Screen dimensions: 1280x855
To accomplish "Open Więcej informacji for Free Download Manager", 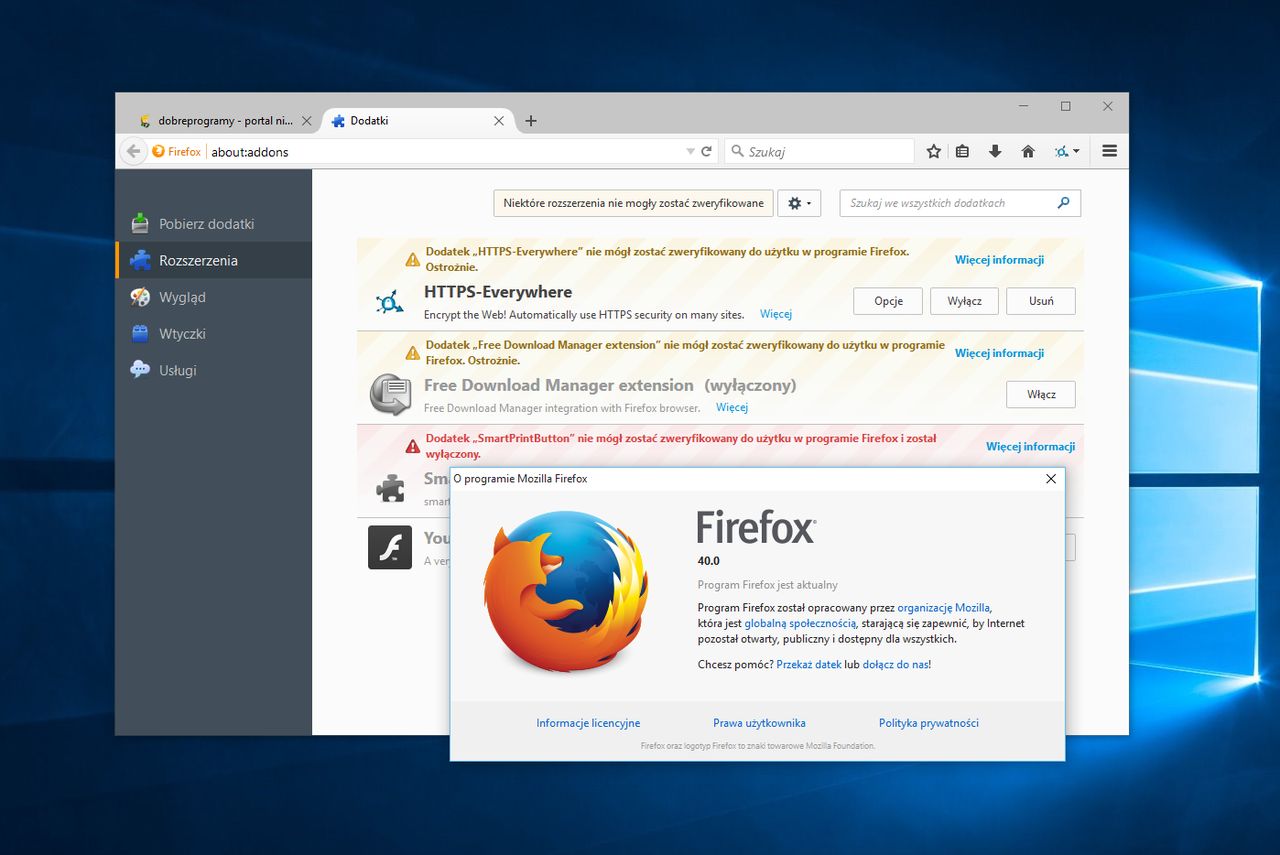I will point(999,353).
